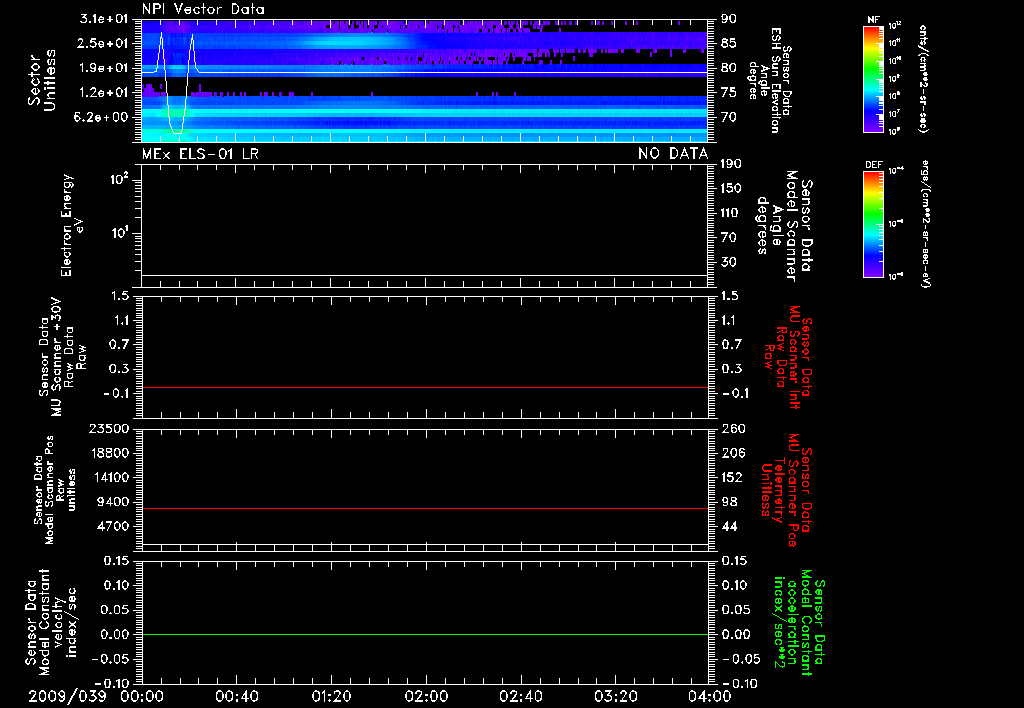Click the '190' scanner angle tick label
This screenshot has height=708, width=1024.
pyautogui.click(x=731, y=164)
